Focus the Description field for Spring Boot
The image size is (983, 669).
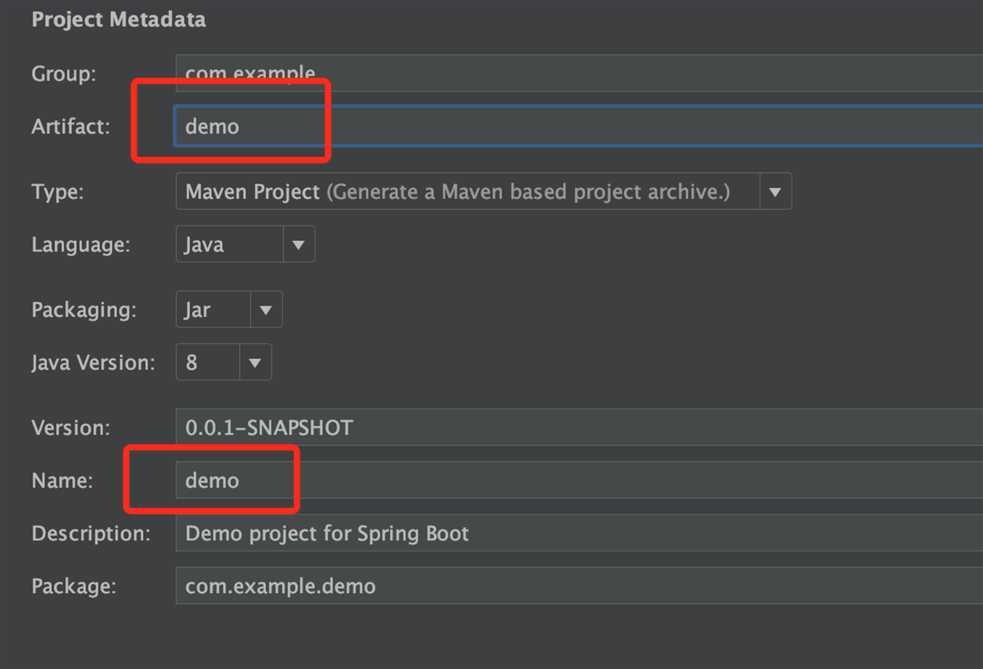[x=579, y=533]
